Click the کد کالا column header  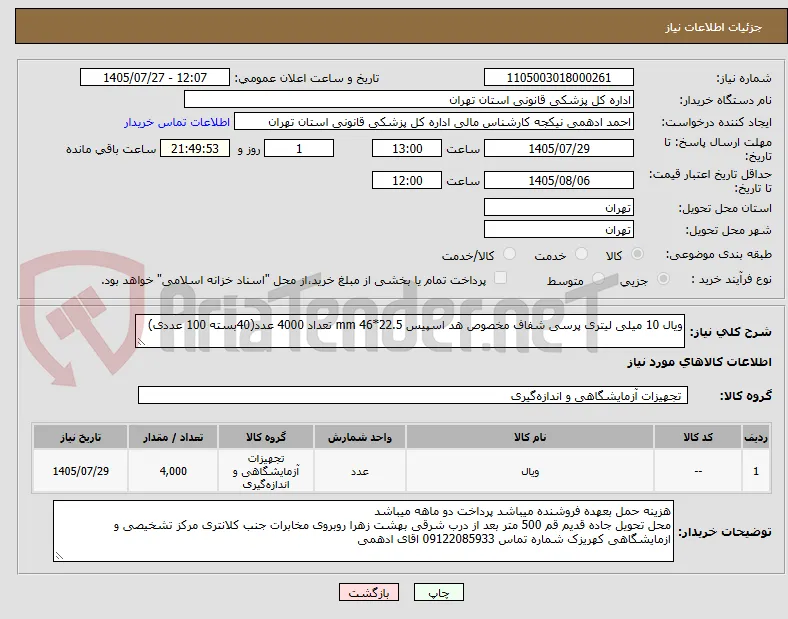point(698,437)
